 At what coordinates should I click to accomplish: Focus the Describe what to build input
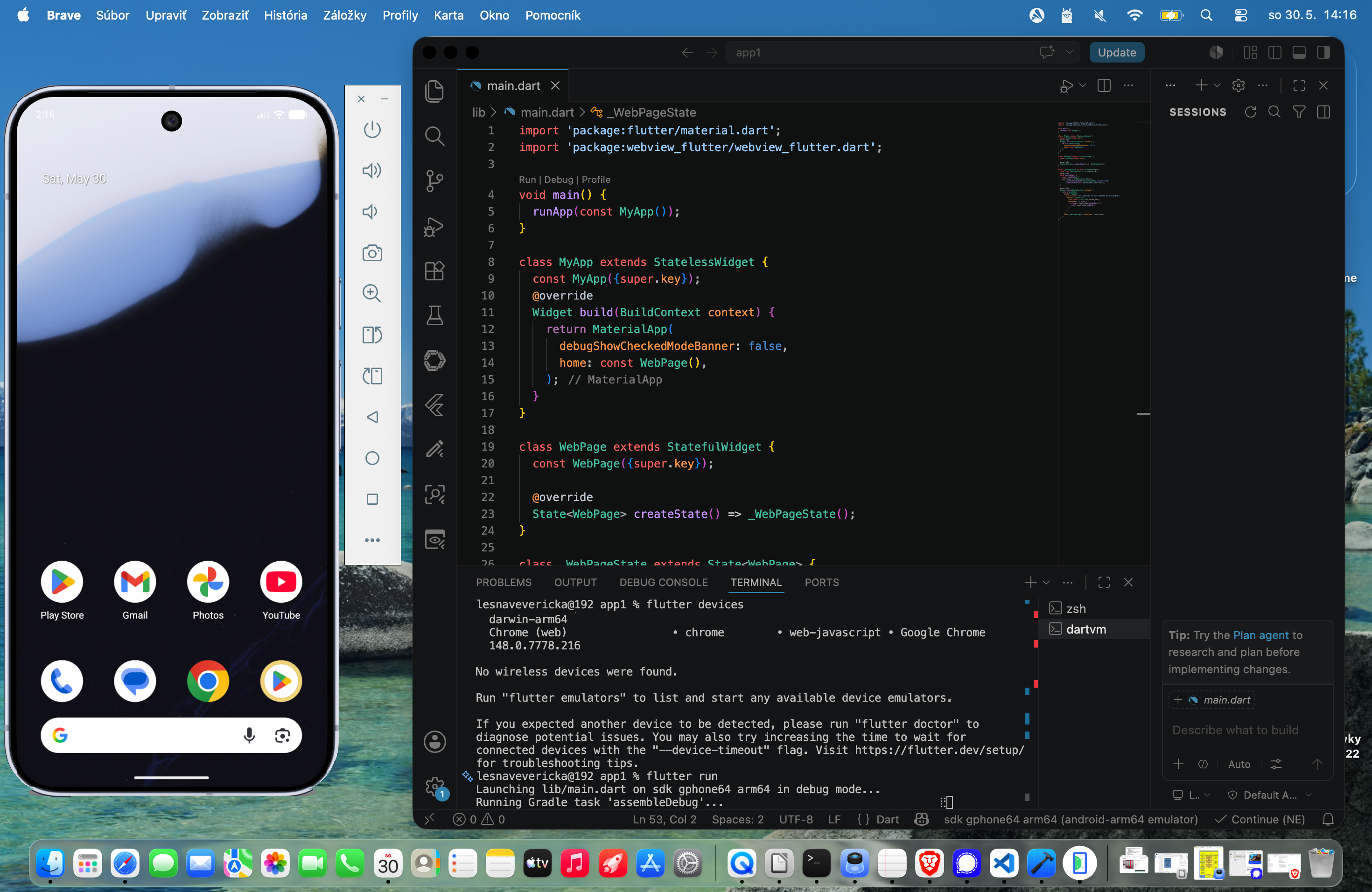(x=1247, y=730)
